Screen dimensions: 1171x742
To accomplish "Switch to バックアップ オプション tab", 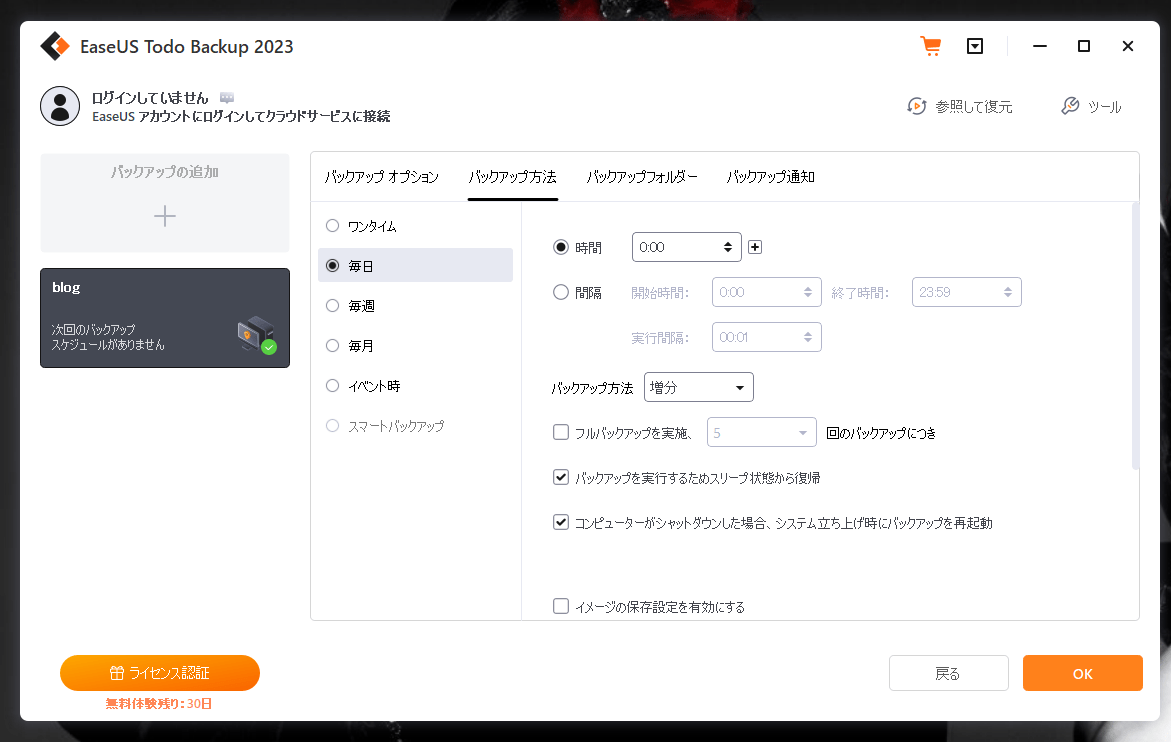I will (381, 177).
